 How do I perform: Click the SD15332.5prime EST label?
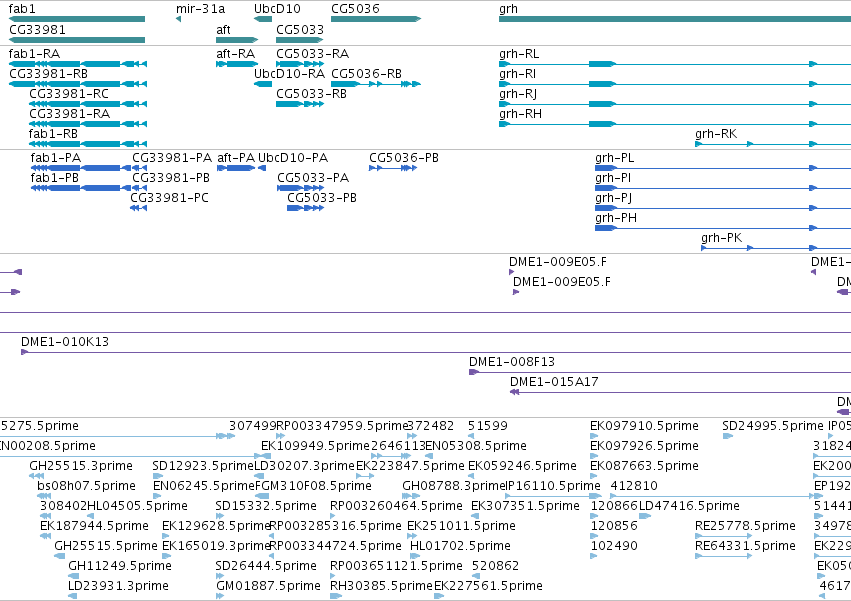(266, 506)
